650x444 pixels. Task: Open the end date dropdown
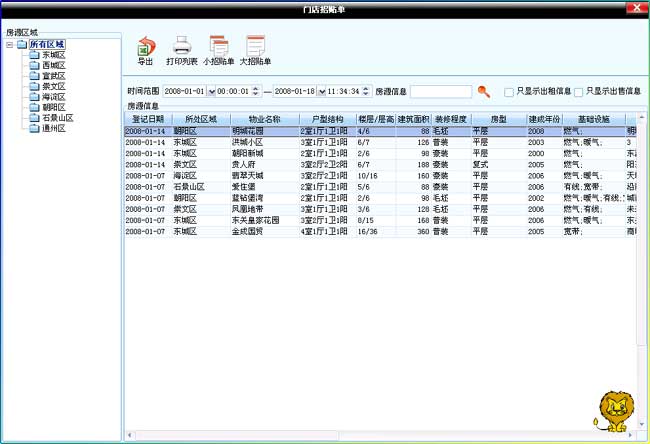coord(321,92)
